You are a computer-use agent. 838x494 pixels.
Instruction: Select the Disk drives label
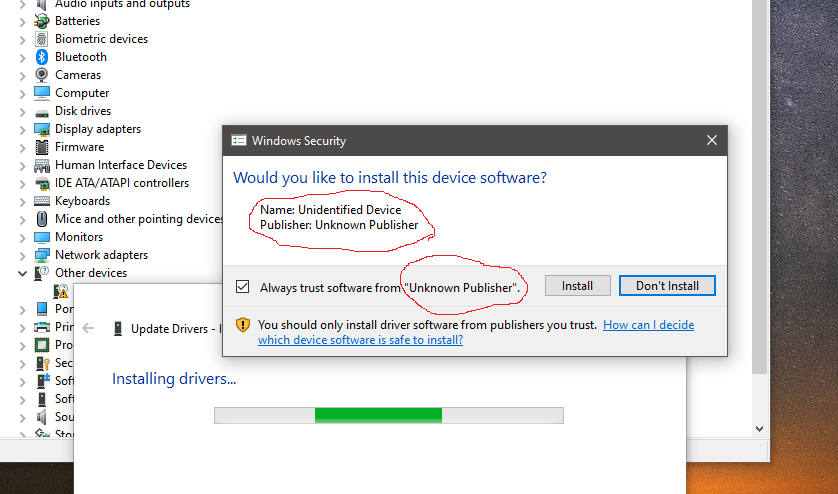click(x=83, y=111)
